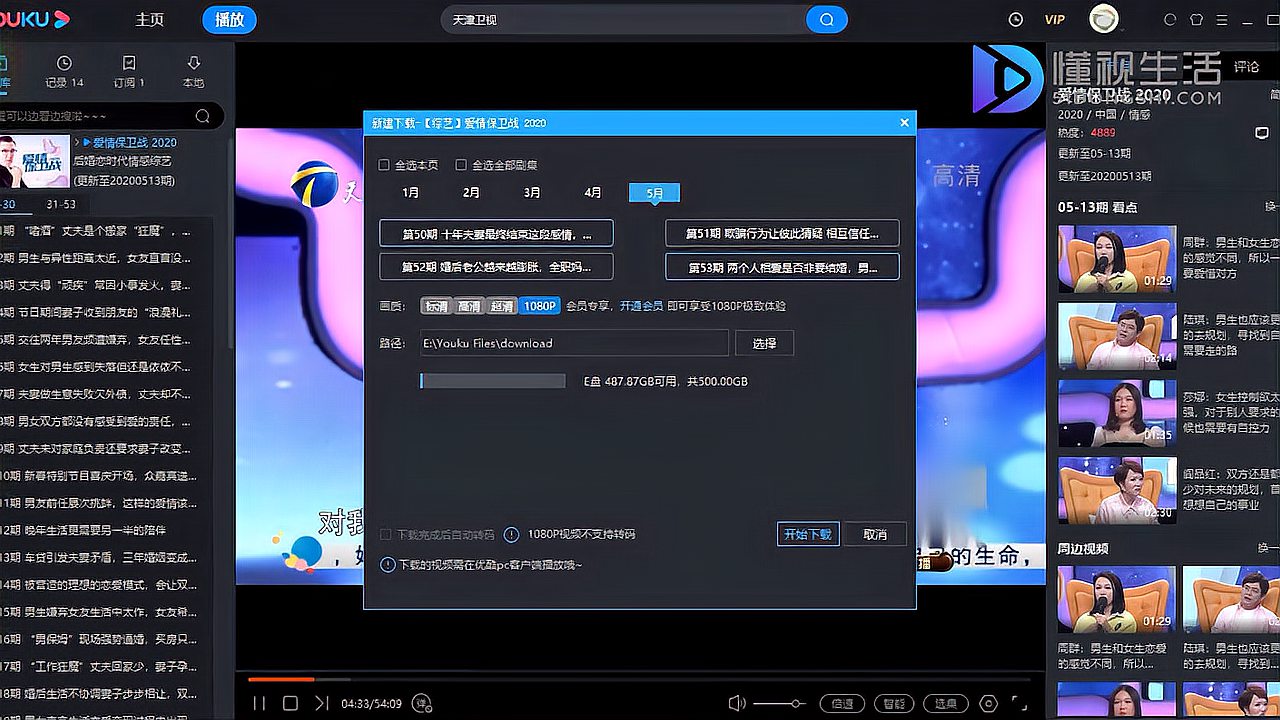Image resolution: width=1280 pixels, height=720 pixels.
Task: Click the top search box containing 天津卫视
Action: (623, 19)
